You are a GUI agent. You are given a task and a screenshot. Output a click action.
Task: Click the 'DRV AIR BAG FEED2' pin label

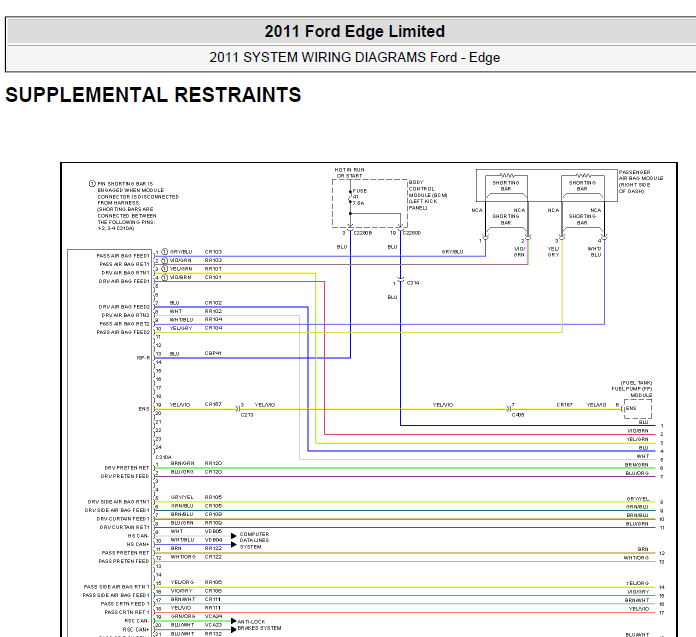click(x=124, y=307)
